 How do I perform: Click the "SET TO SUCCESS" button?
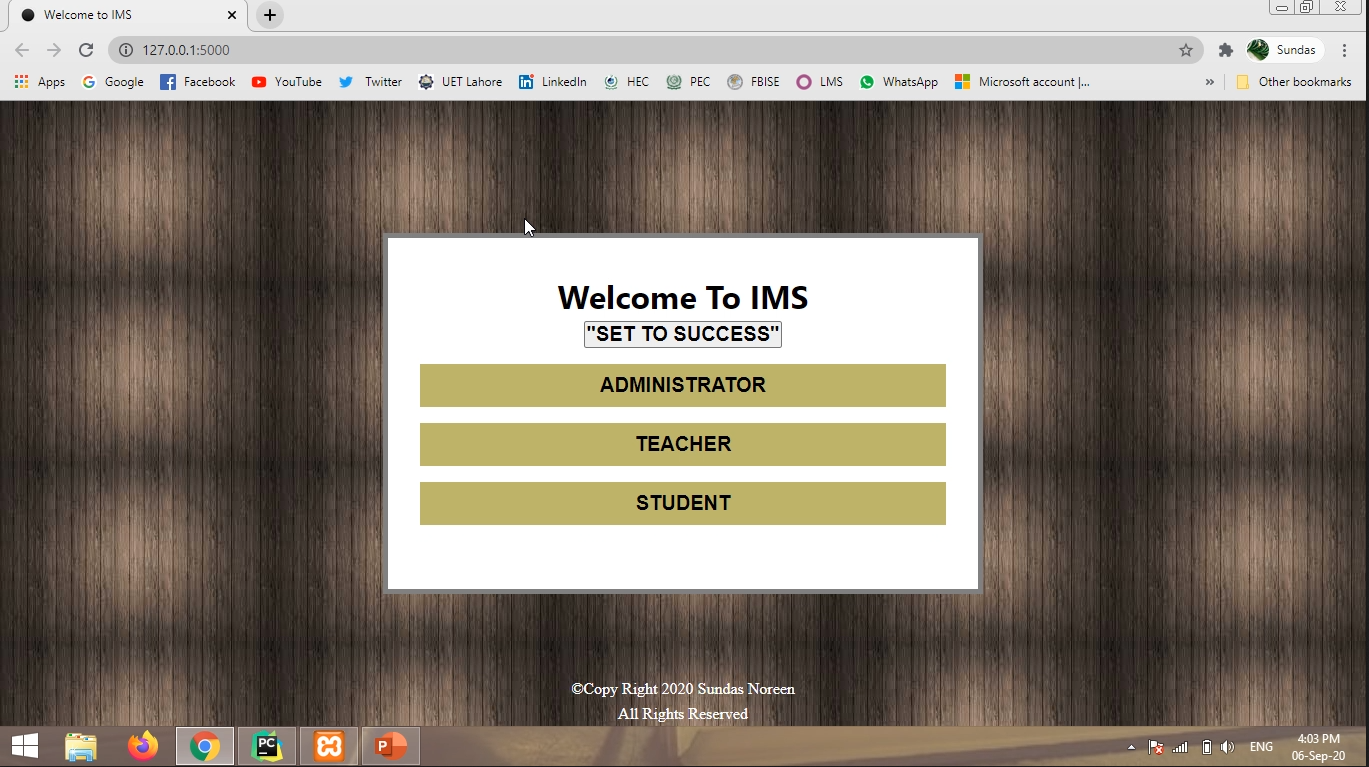click(x=683, y=334)
